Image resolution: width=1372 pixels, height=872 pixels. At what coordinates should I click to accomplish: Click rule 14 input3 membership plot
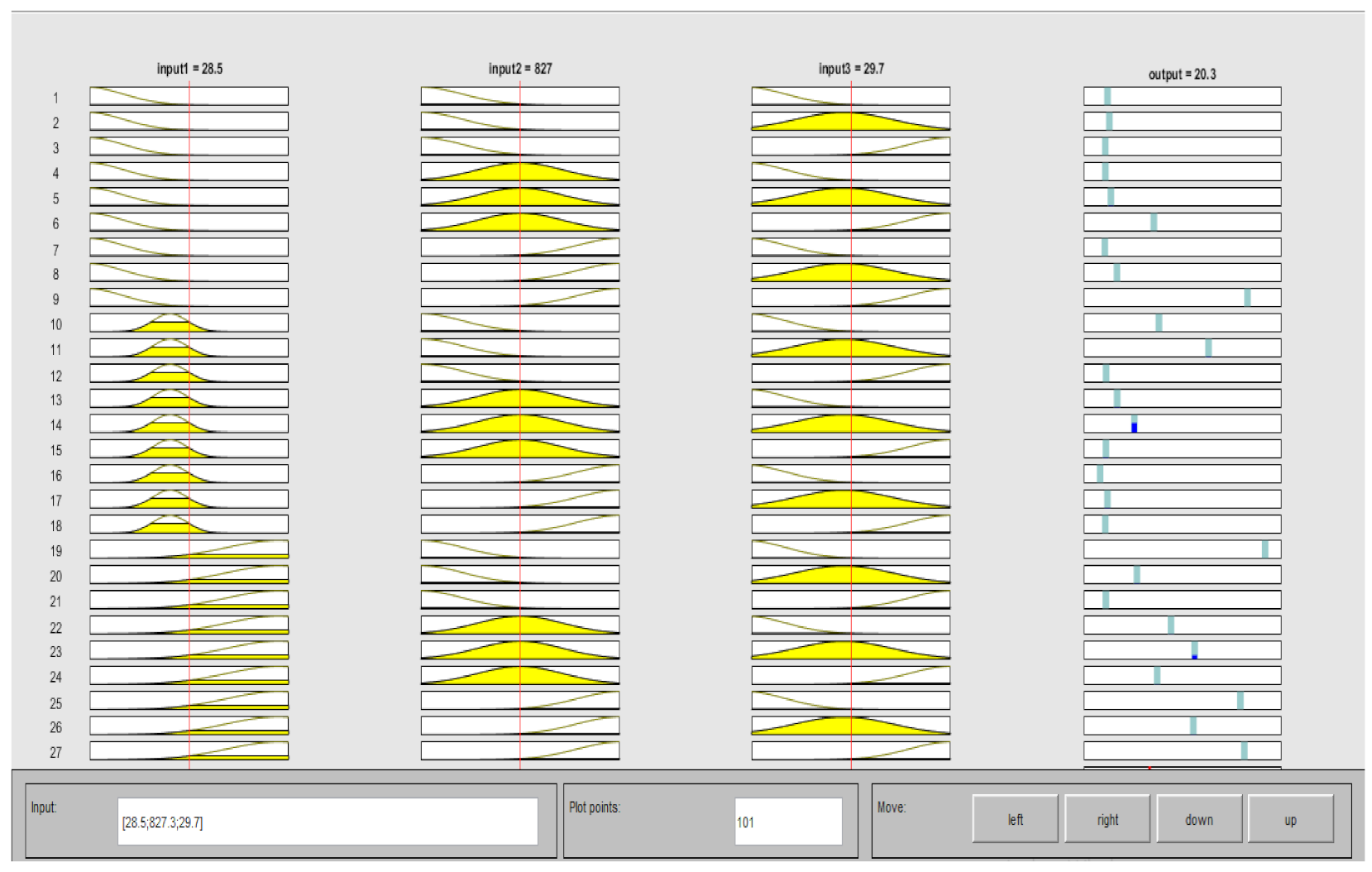point(851,424)
